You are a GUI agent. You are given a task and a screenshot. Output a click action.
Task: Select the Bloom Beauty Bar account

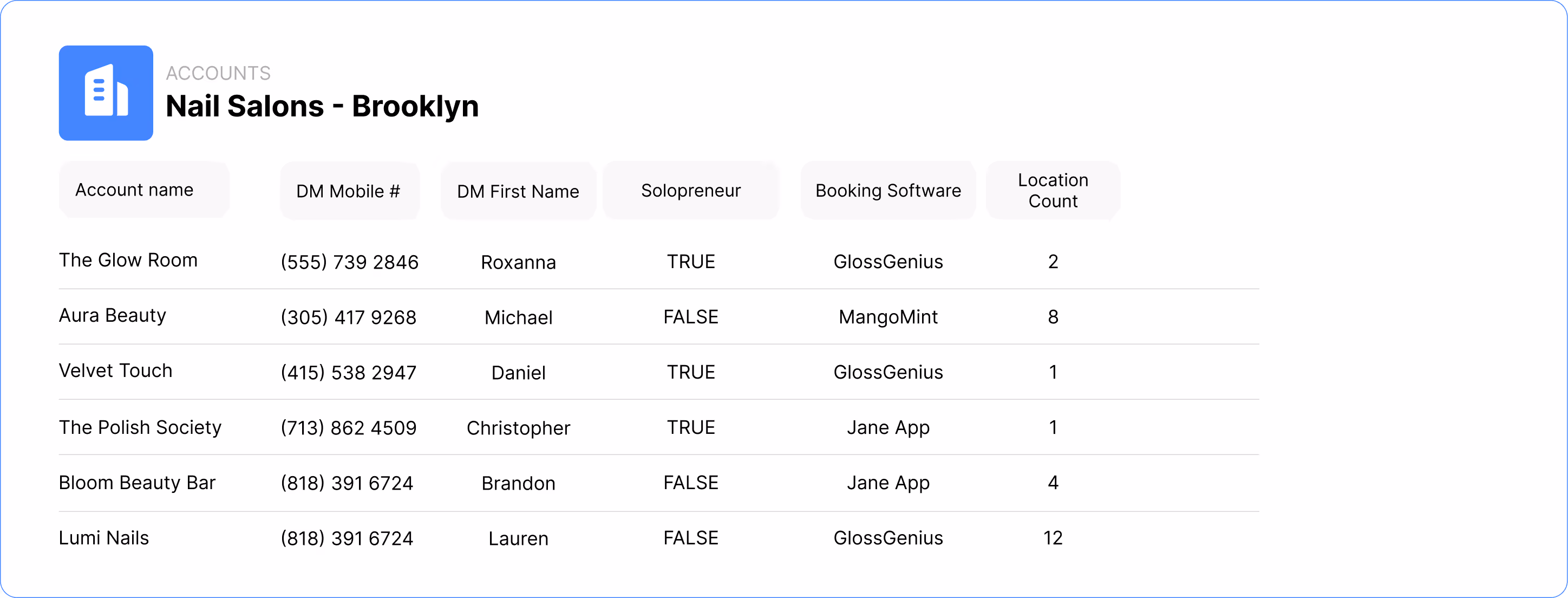tap(137, 483)
